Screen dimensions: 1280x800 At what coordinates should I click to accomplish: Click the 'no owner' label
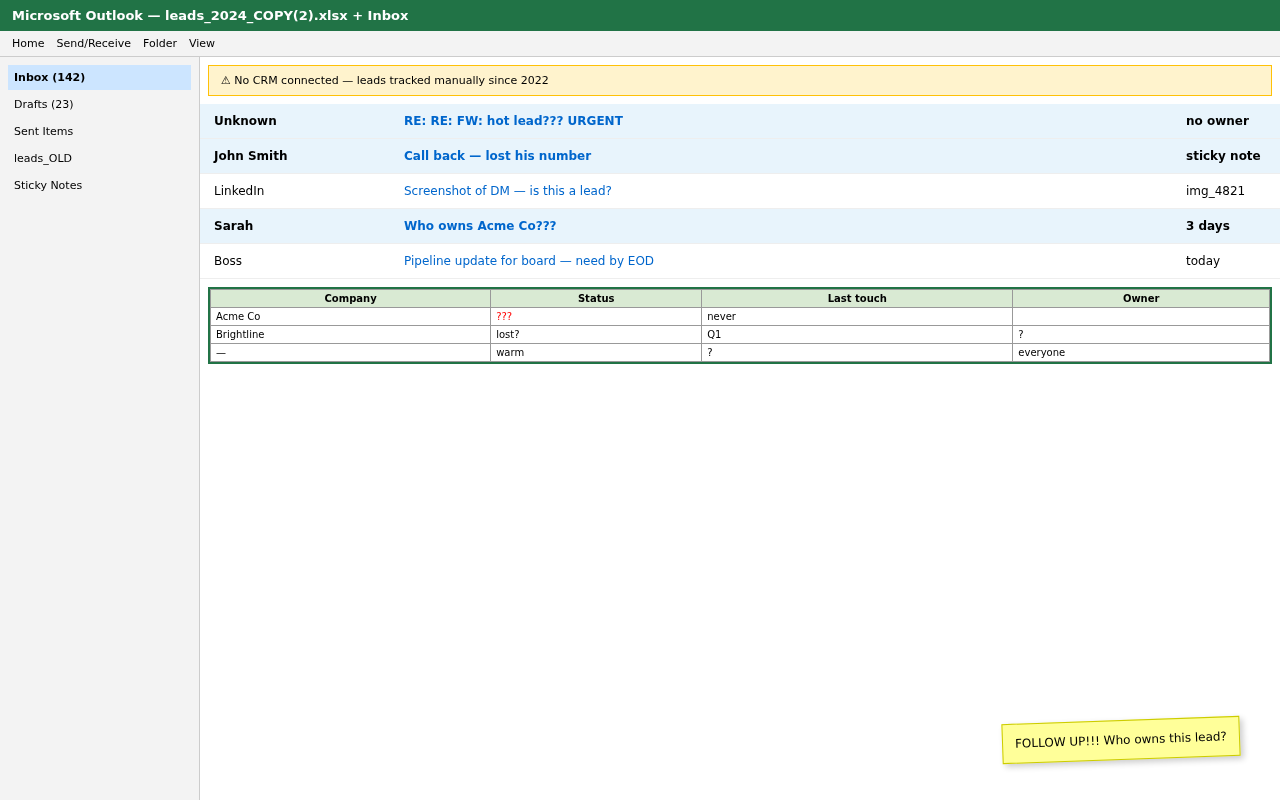[x=1217, y=121]
